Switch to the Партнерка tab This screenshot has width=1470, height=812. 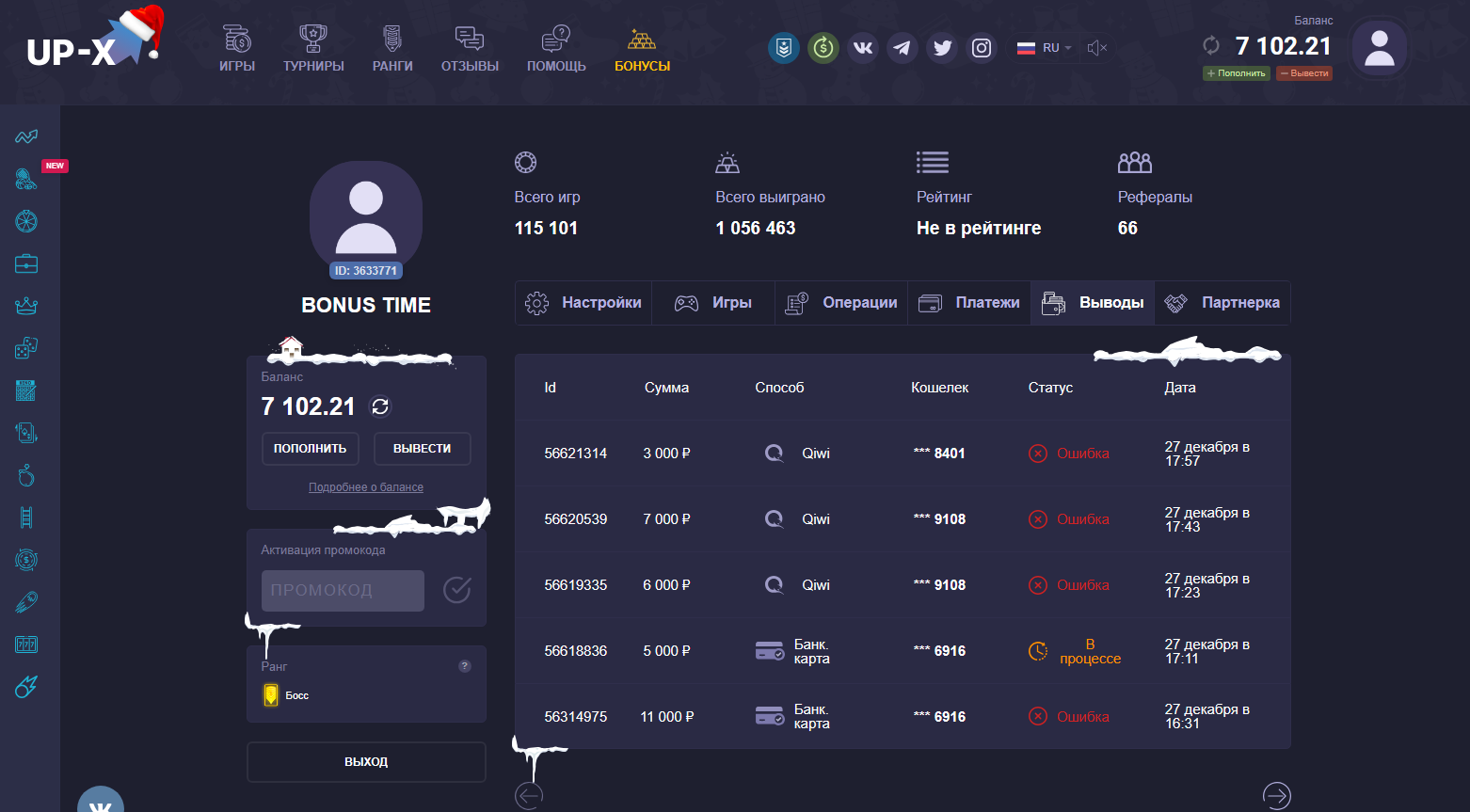click(x=1222, y=303)
